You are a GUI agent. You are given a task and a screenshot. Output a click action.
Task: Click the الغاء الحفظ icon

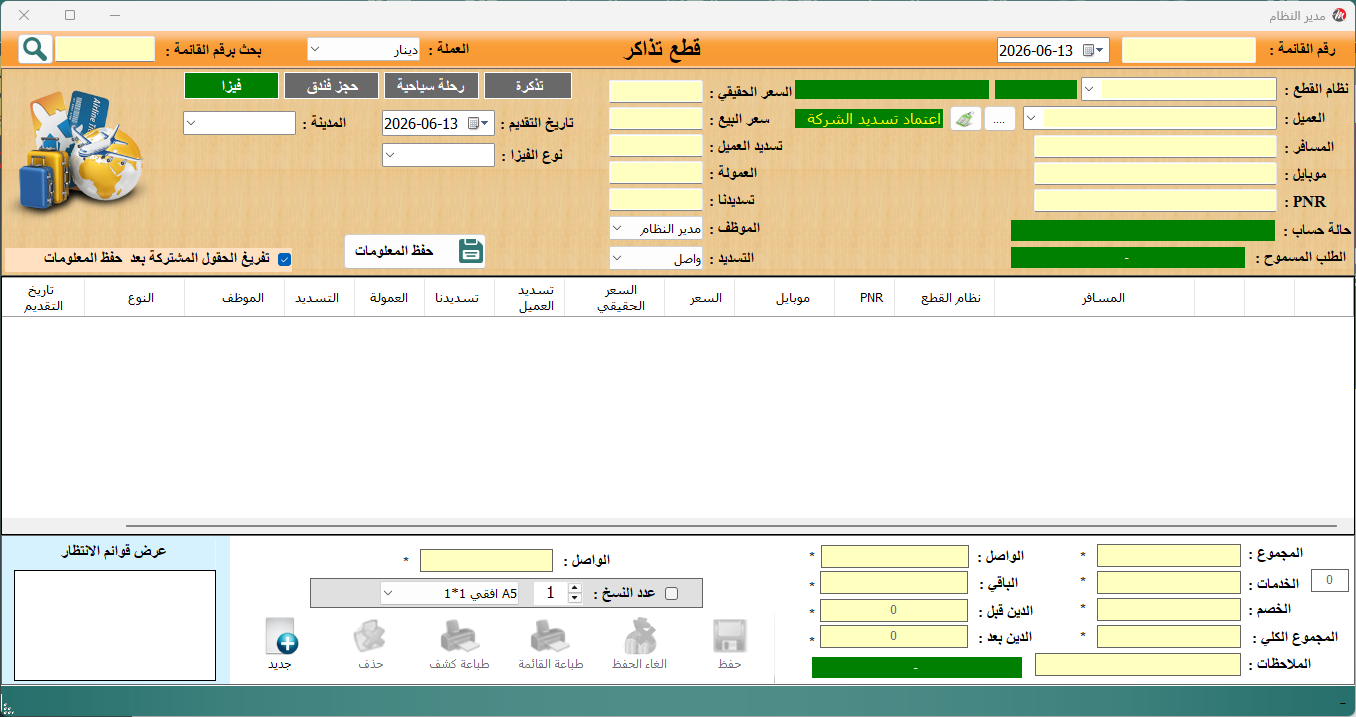(x=640, y=637)
